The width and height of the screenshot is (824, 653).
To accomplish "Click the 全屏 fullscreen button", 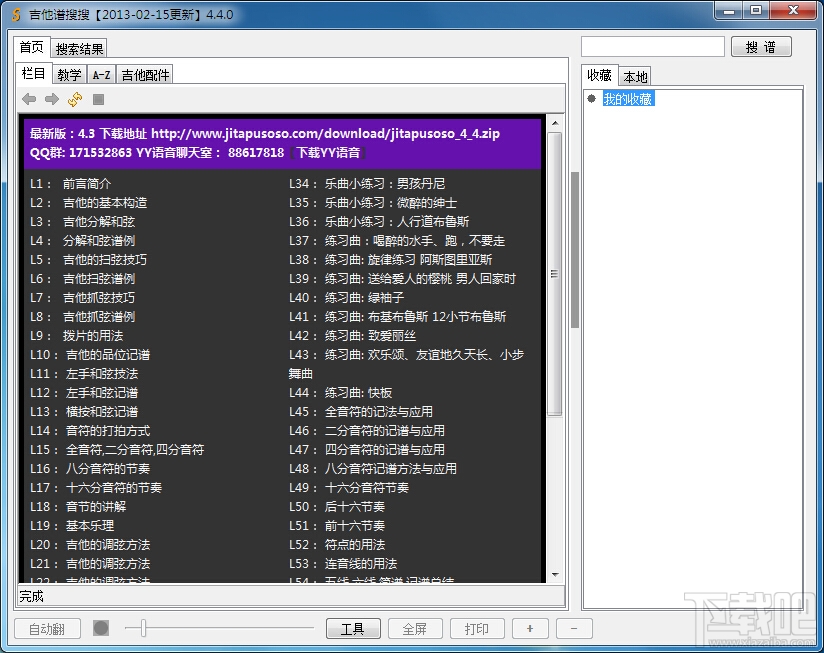I will 415,628.
